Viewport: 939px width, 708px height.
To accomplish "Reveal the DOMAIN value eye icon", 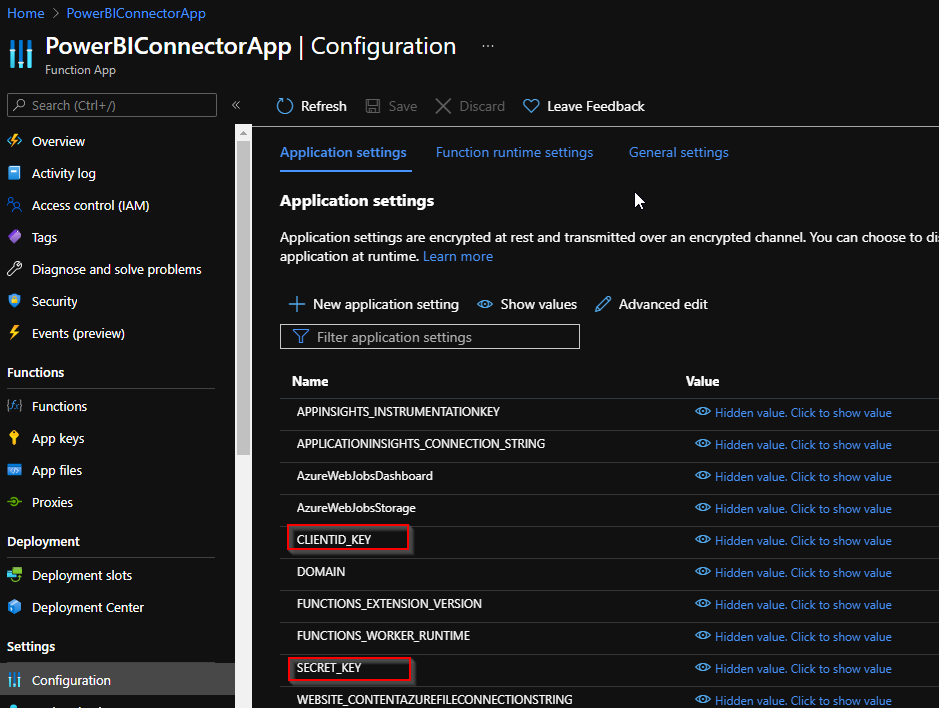I will (702, 571).
